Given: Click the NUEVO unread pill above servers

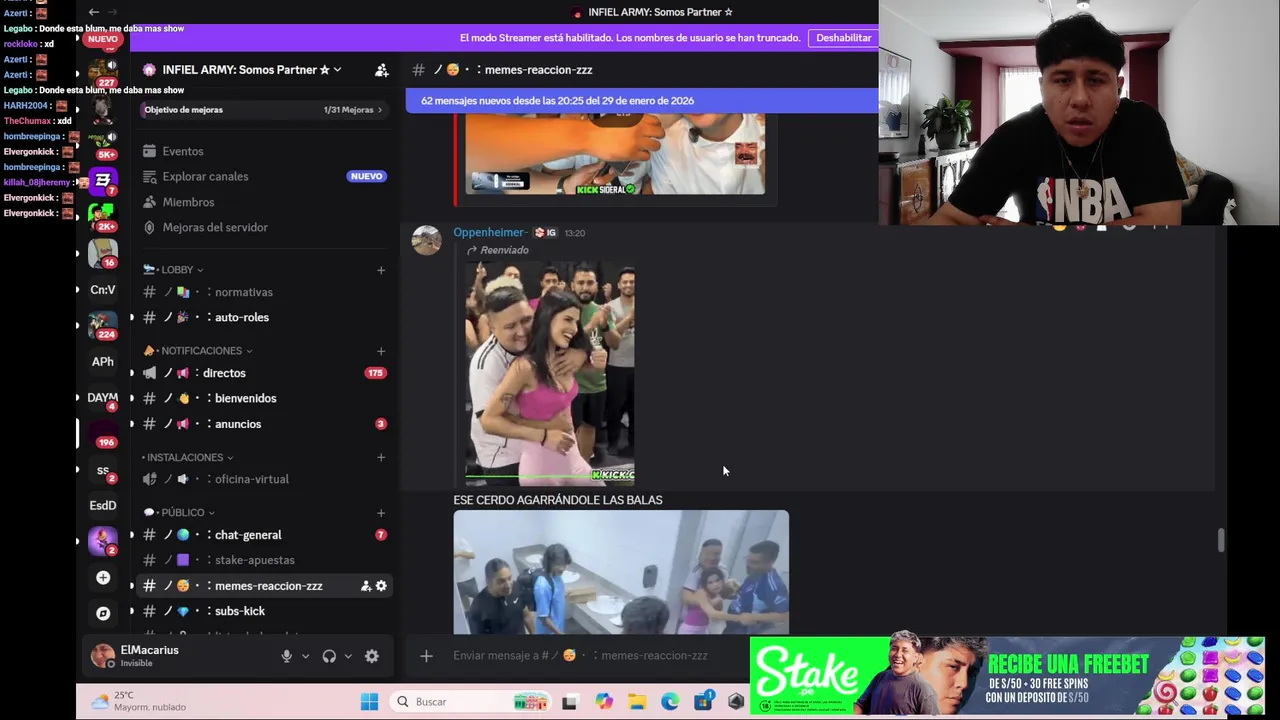Looking at the screenshot, I should 103,39.
